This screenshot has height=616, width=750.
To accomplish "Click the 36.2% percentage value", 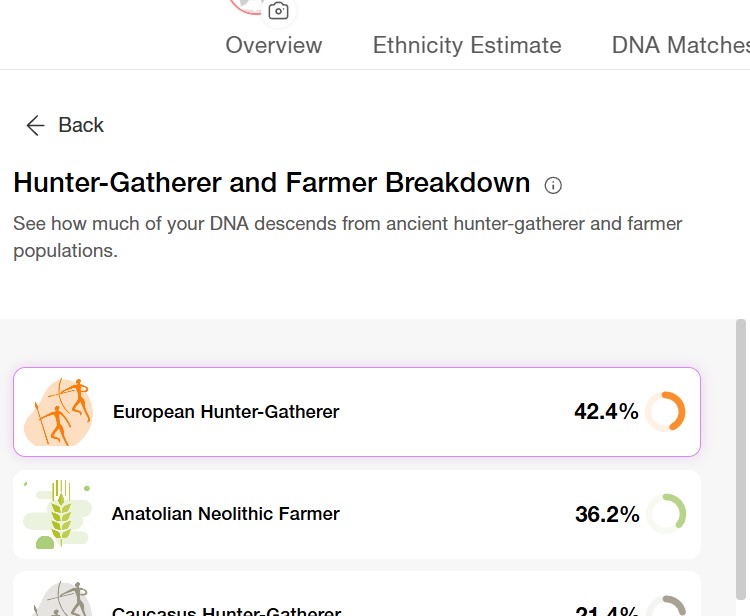I will (x=607, y=514).
